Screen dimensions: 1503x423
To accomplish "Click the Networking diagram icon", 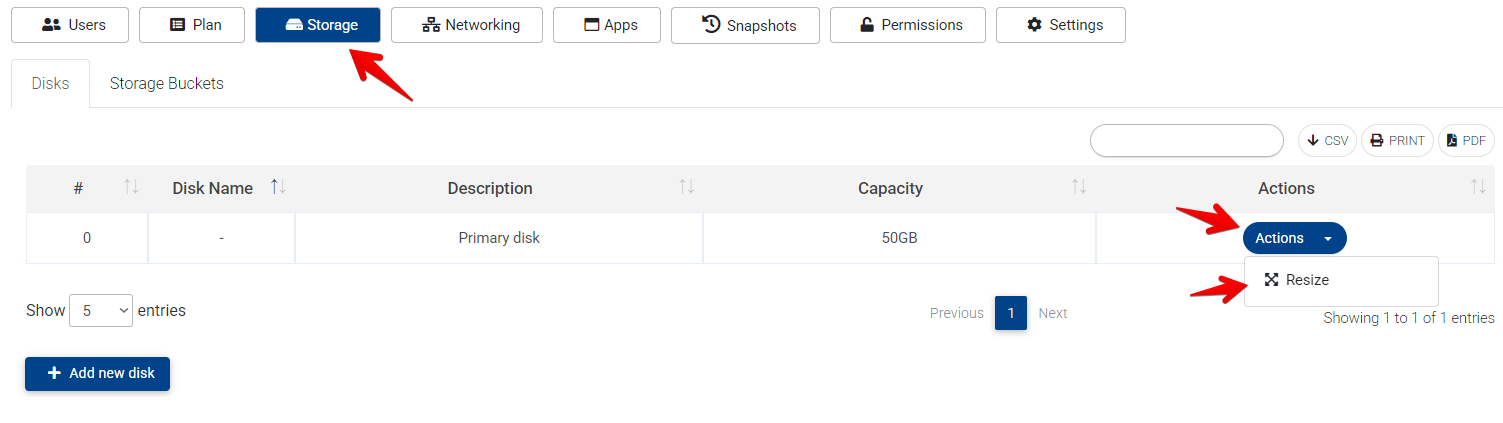I will click(x=431, y=25).
